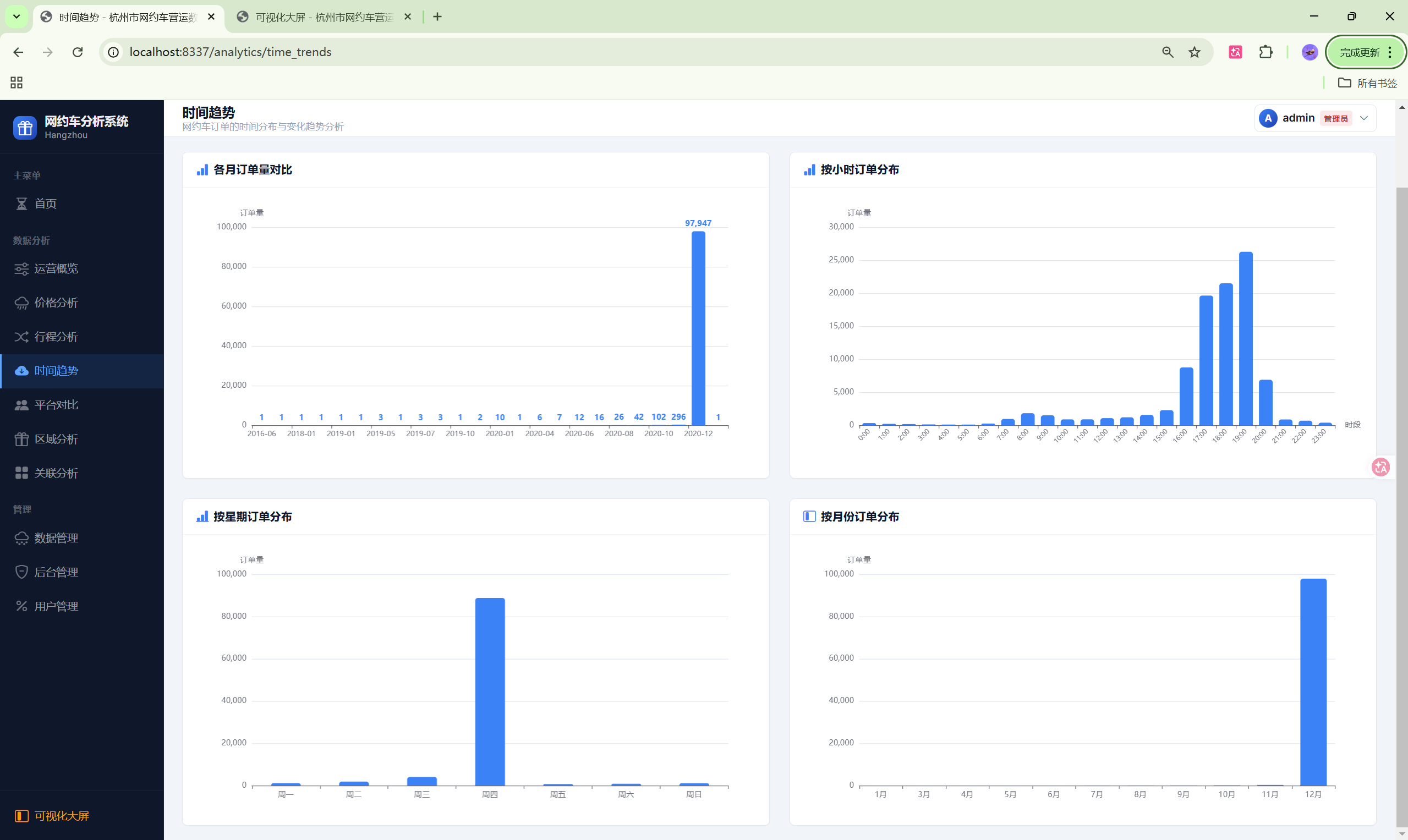Open the 运营概览 sidebar item
This screenshot has height=840, width=1408.
pyautogui.click(x=56, y=268)
